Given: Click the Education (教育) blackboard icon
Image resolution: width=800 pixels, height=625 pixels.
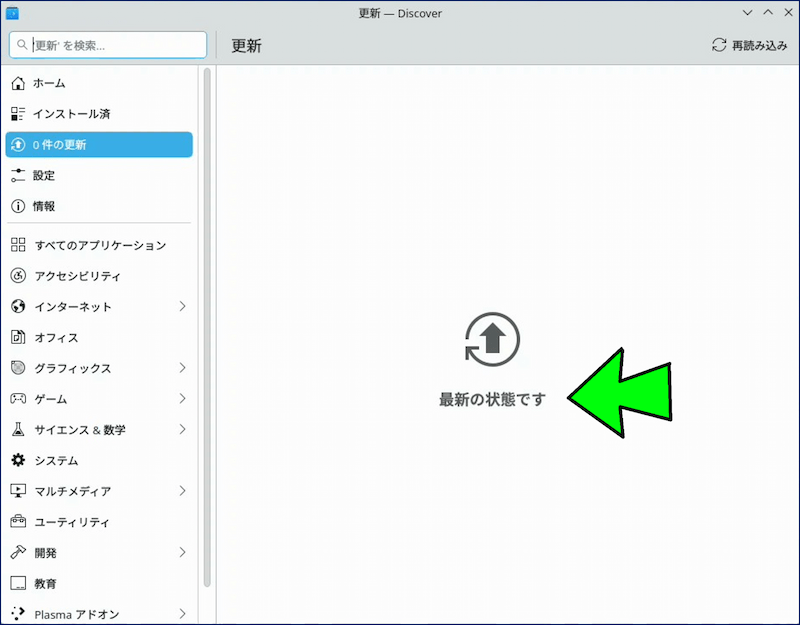Looking at the screenshot, I should click(18, 583).
